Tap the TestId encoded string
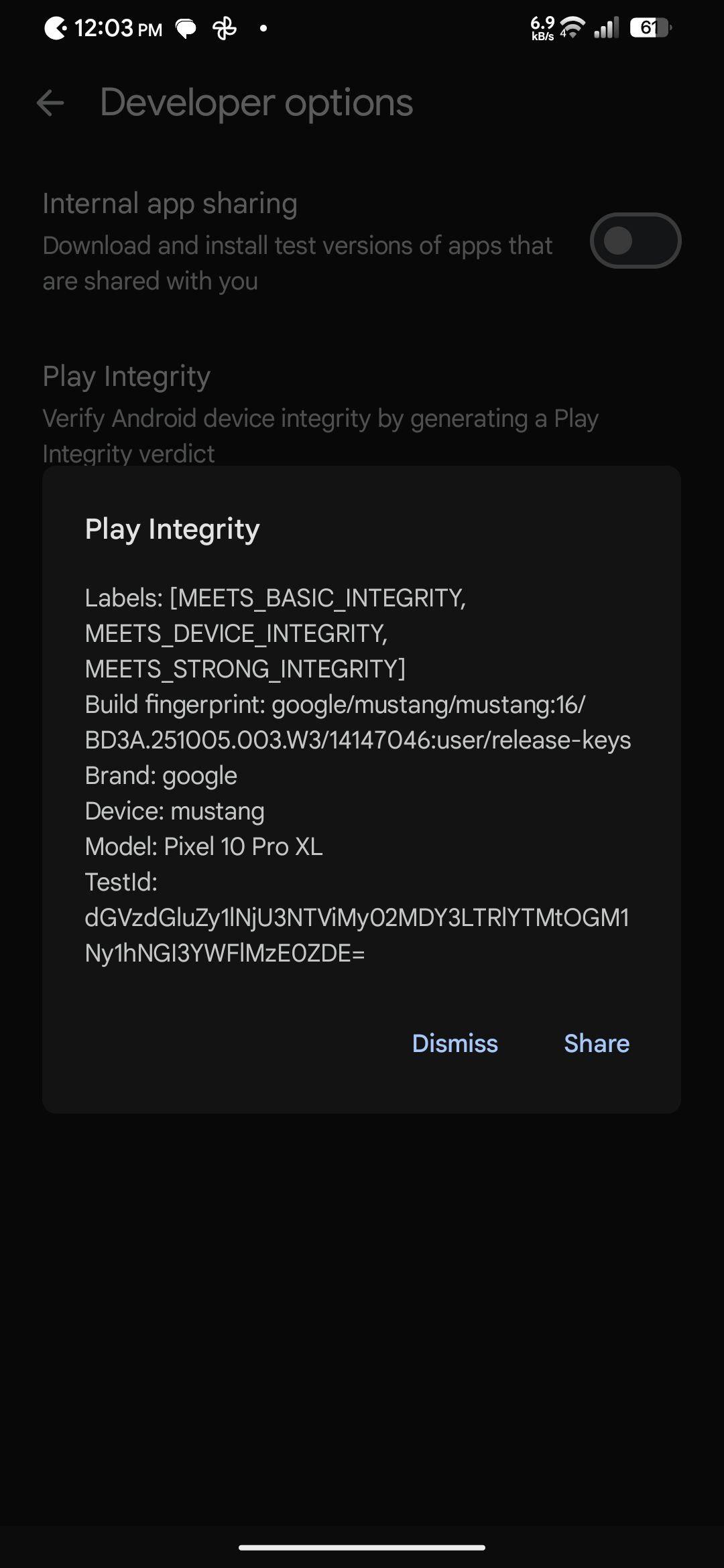Image resolution: width=724 pixels, height=1568 pixels. (x=357, y=935)
